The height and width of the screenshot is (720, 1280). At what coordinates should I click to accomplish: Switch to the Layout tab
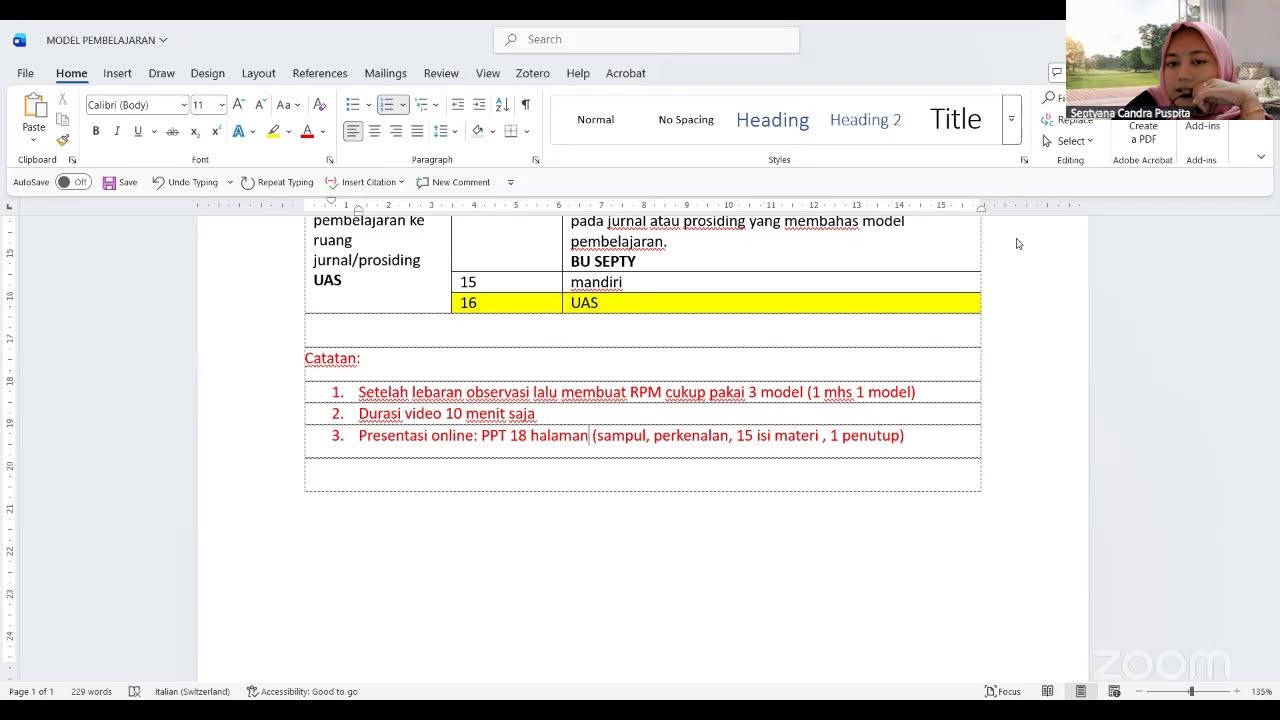(258, 73)
